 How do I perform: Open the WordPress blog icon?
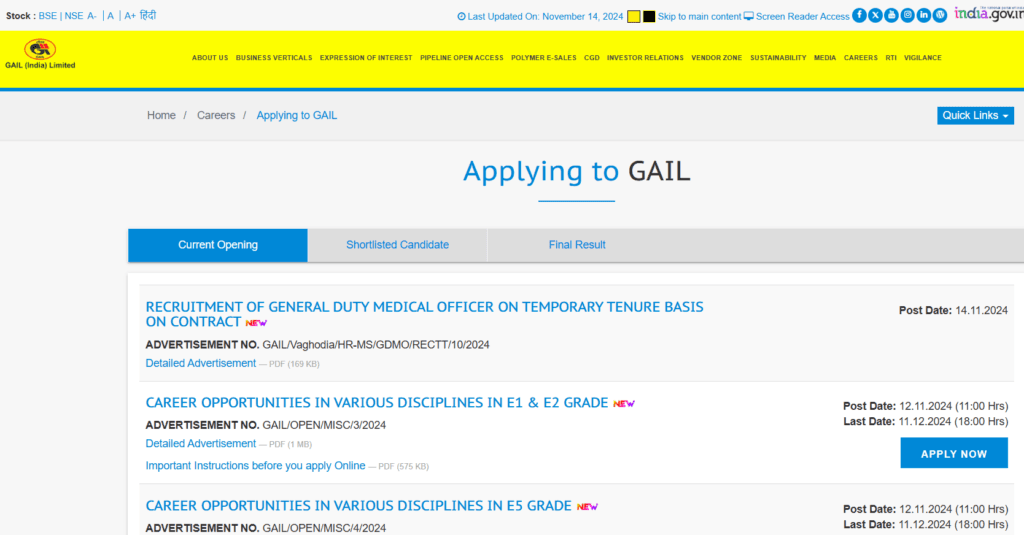(940, 15)
